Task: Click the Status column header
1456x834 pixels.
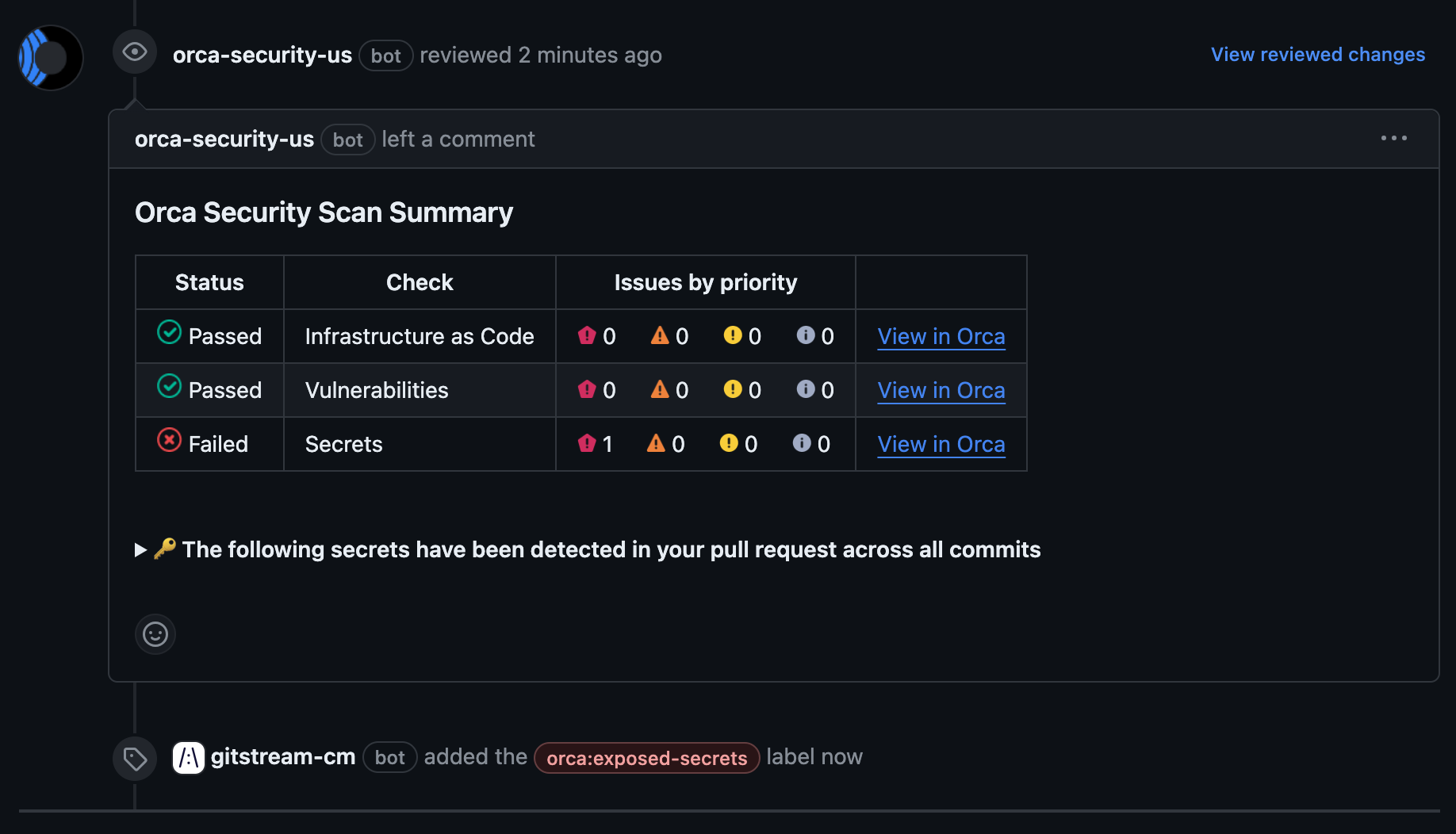Action: click(x=209, y=281)
